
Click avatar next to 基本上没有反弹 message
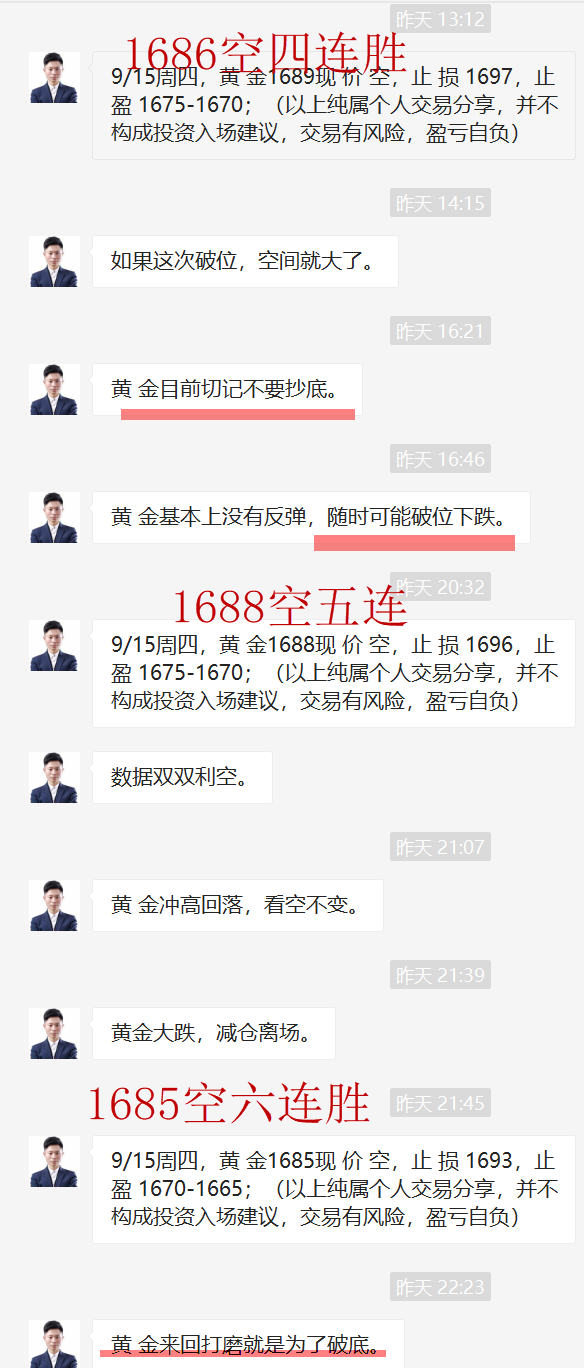click(x=54, y=517)
